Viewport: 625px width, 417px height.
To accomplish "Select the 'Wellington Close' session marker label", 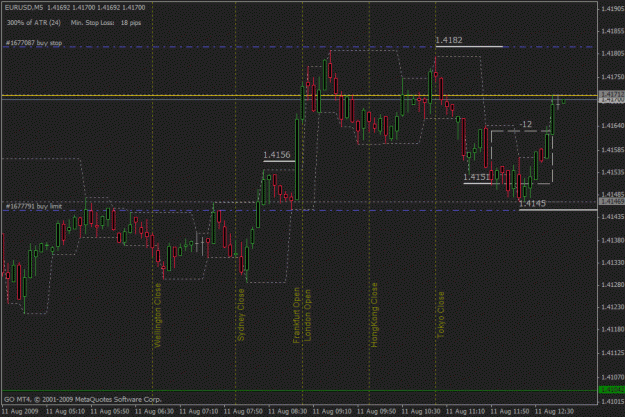I will click(x=158, y=315).
